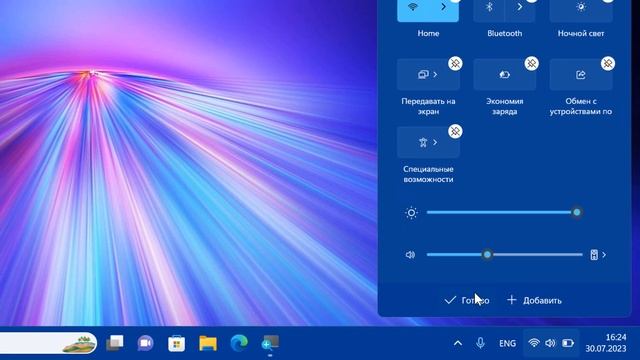The width and height of the screenshot is (640, 360).
Task: Open the clock showing 16:24
Action: click(x=606, y=343)
